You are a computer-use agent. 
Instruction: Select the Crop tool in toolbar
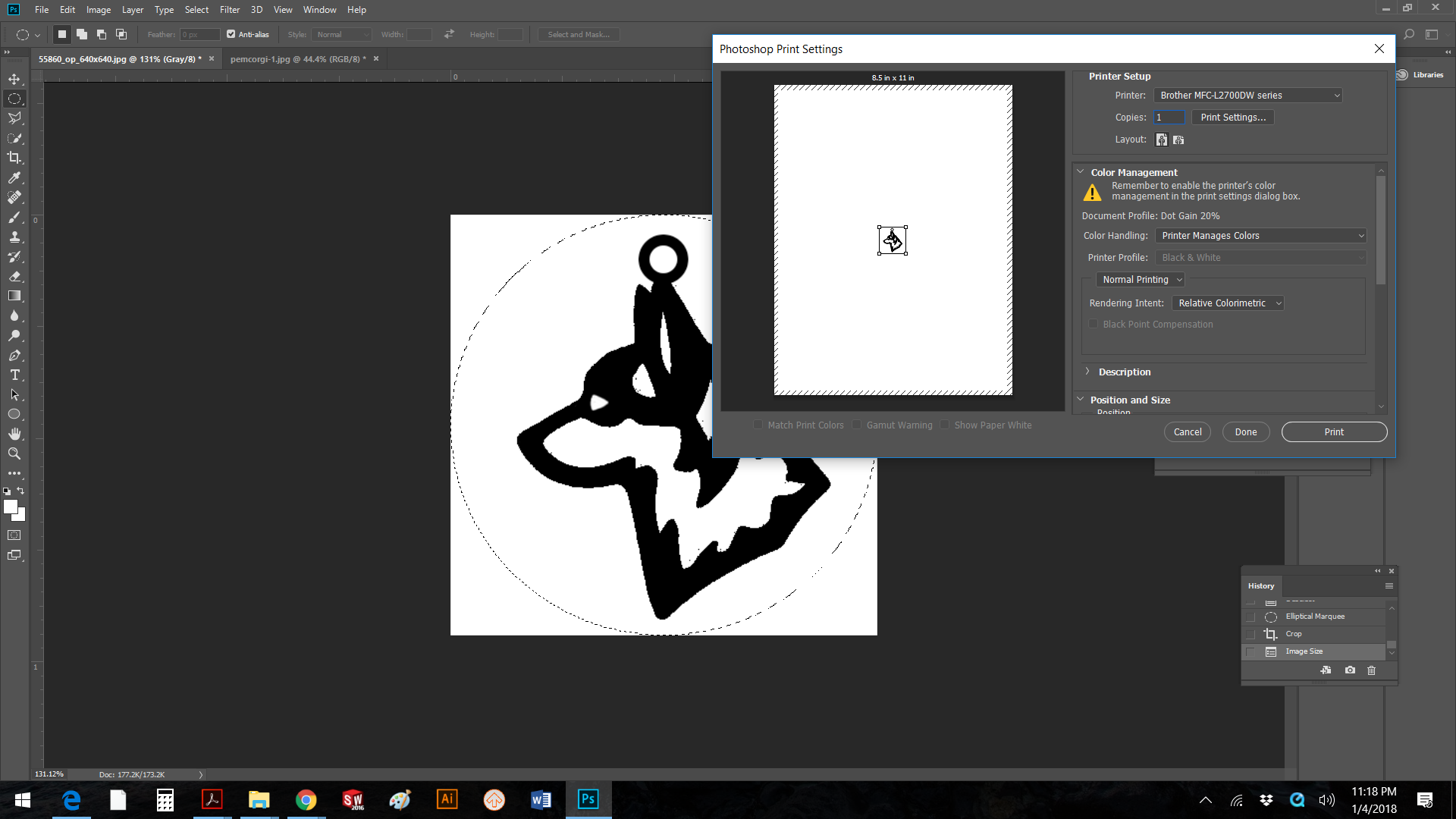point(14,158)
